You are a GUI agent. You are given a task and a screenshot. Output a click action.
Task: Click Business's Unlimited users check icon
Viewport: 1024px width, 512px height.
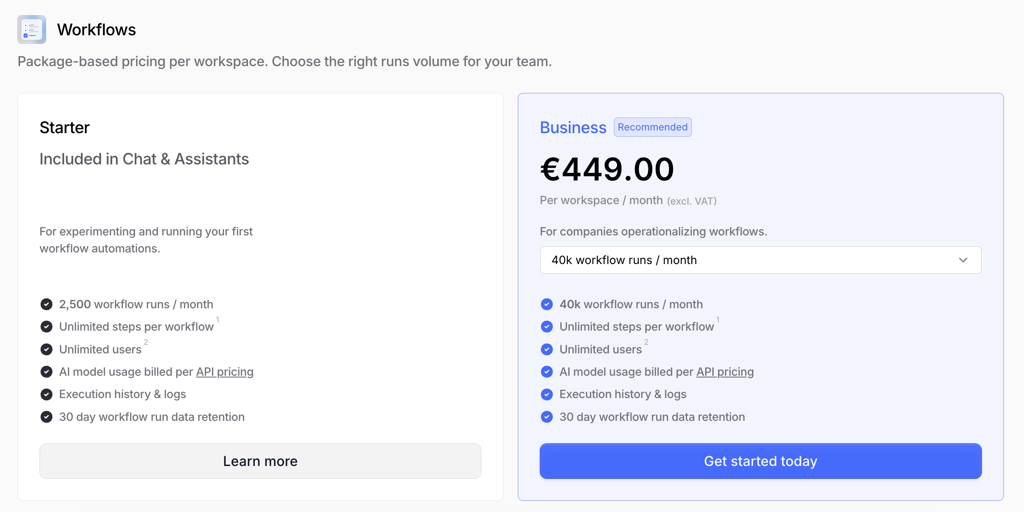pyautogui.click(x=547, y=349)
